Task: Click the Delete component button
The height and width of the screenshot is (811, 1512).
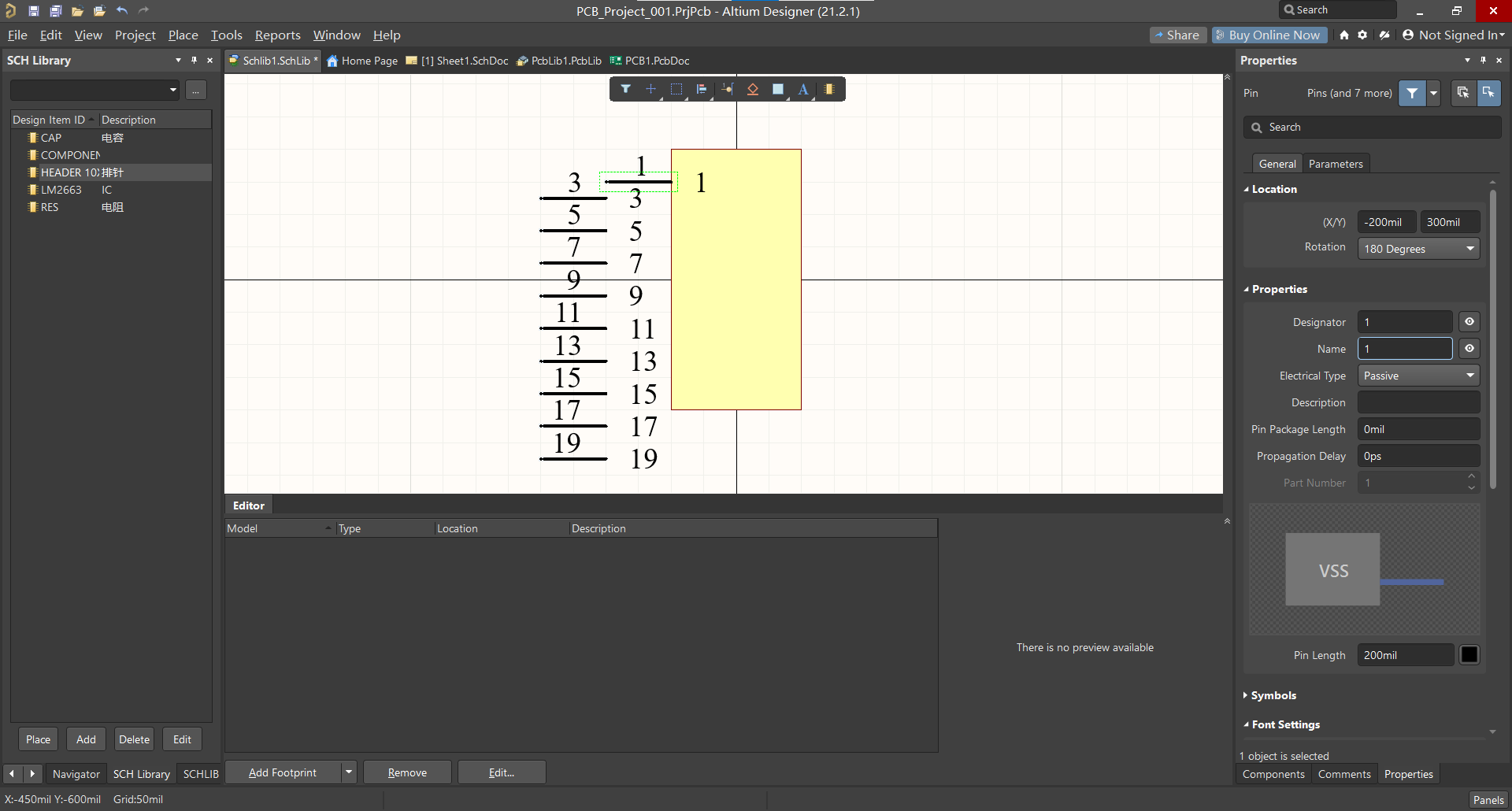Action: tap(134, 739)
